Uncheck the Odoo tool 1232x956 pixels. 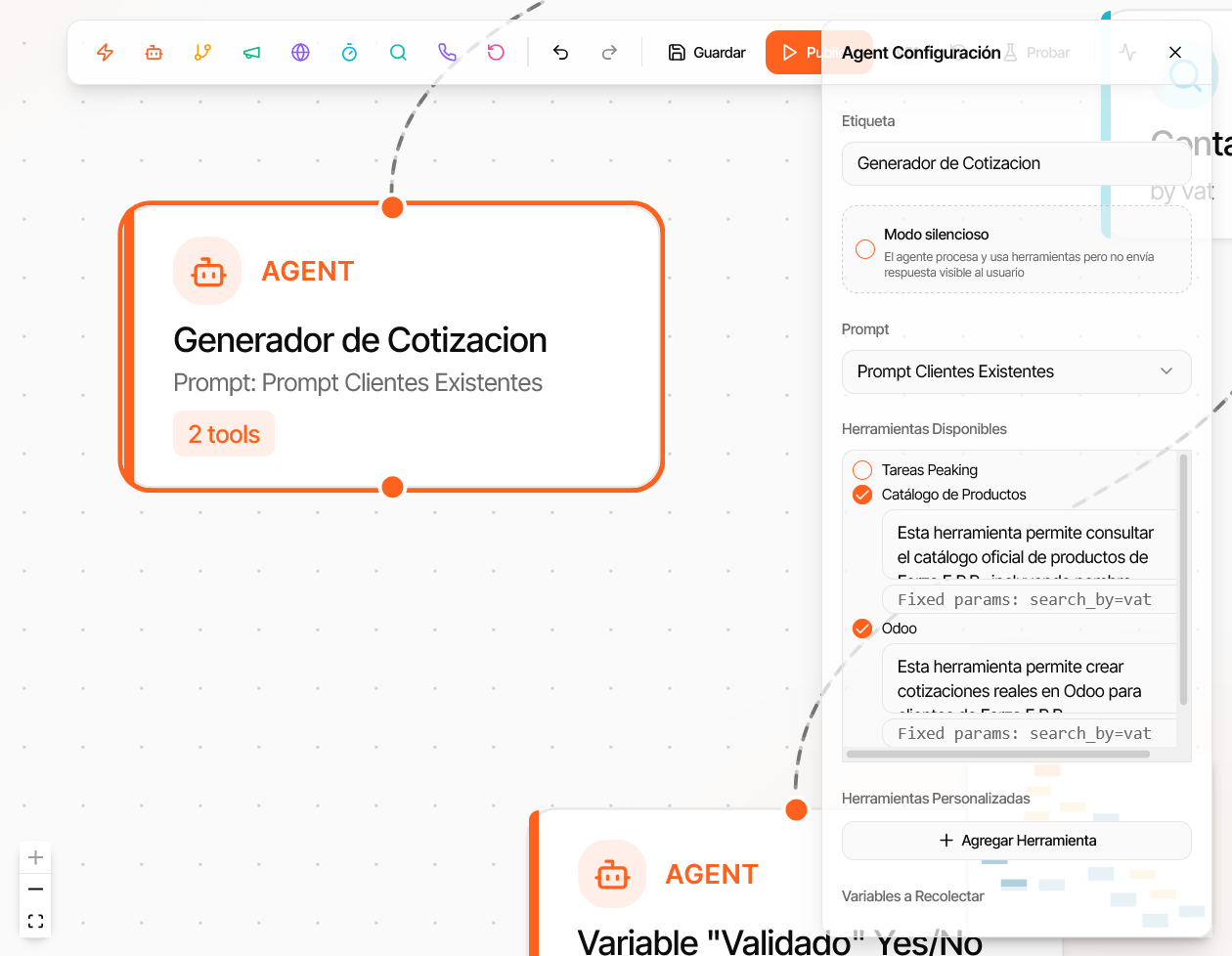pos(862,629)
